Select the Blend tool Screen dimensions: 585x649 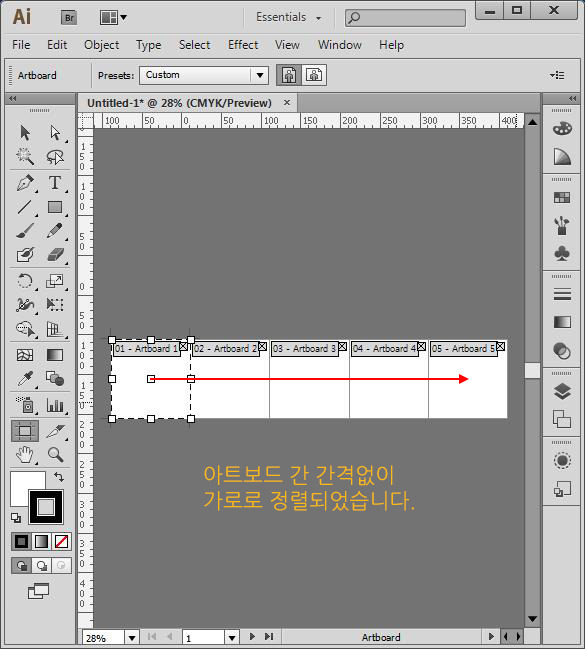55,379
